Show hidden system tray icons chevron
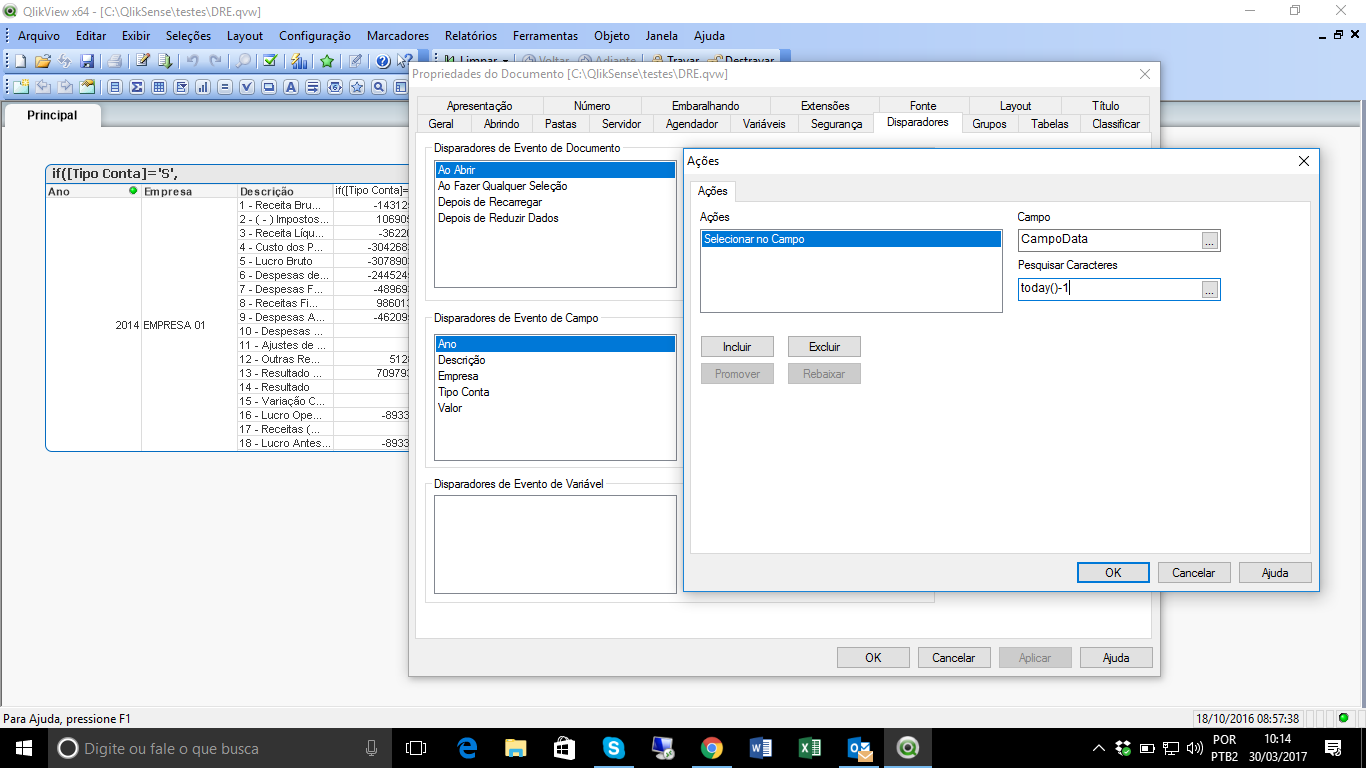The width and height of the screenshot is (1366, 768). [x=1098, y=748]
